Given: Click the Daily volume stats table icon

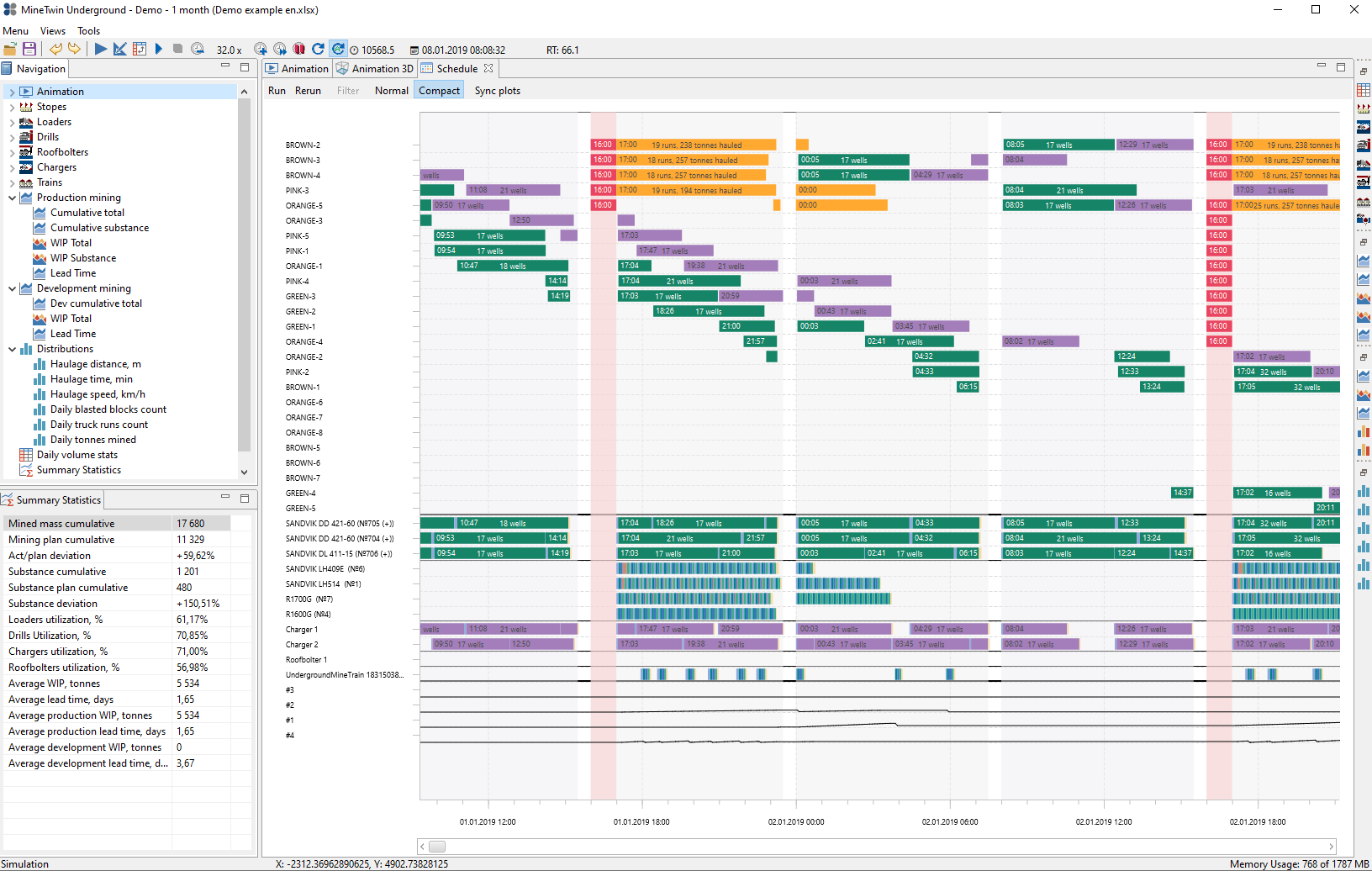Looking at the screenshot, I should coord(26,455).
